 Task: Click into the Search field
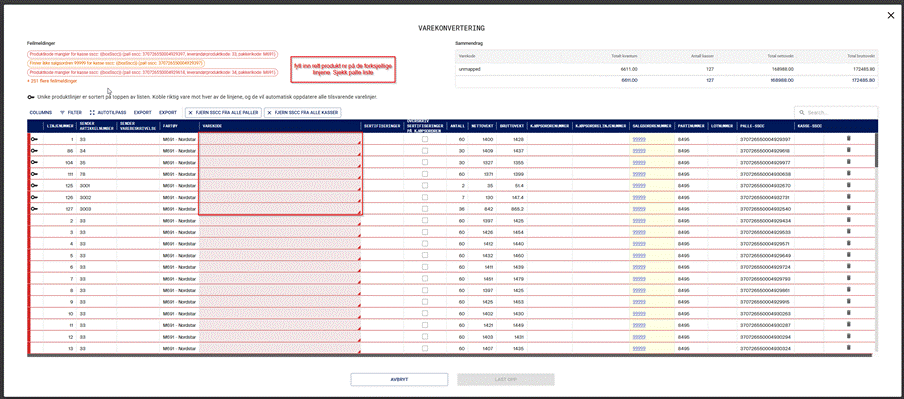(836, 113)
